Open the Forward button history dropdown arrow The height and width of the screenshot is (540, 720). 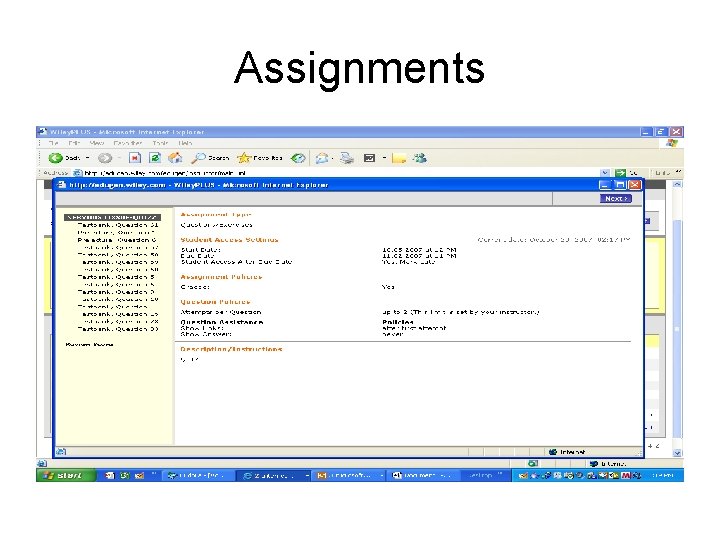118,158
